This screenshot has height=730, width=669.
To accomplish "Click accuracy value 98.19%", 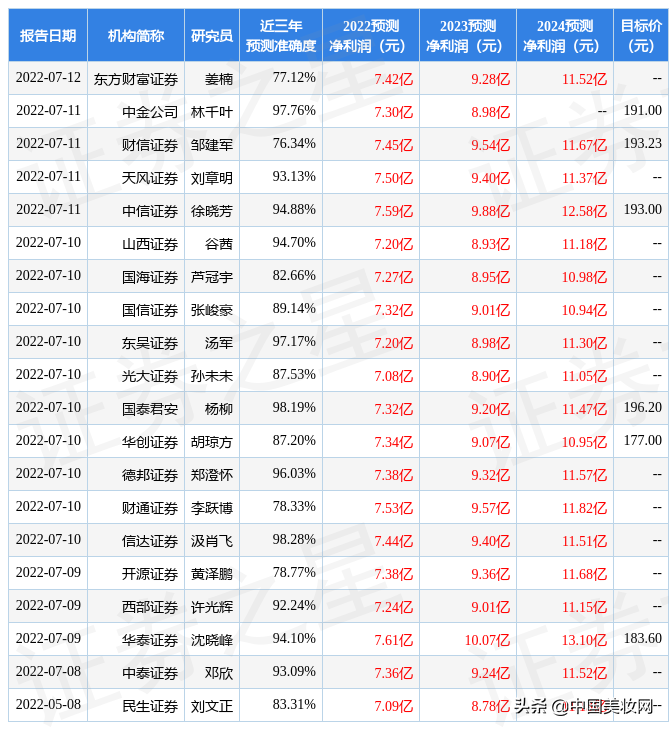I will [x=294, y=407].
